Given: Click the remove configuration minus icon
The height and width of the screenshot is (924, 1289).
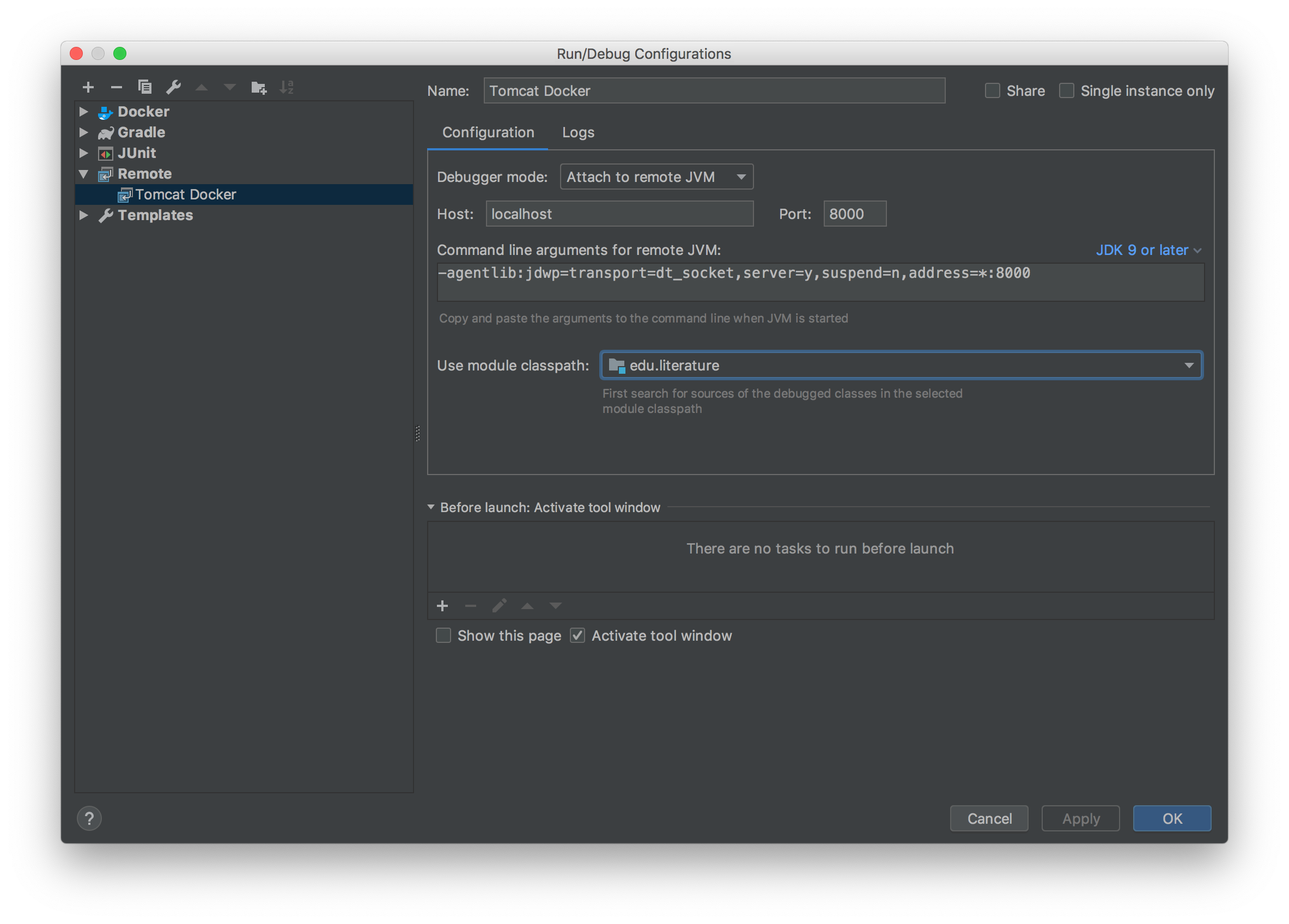Looking at the screenshot, I should pos(117,87).
